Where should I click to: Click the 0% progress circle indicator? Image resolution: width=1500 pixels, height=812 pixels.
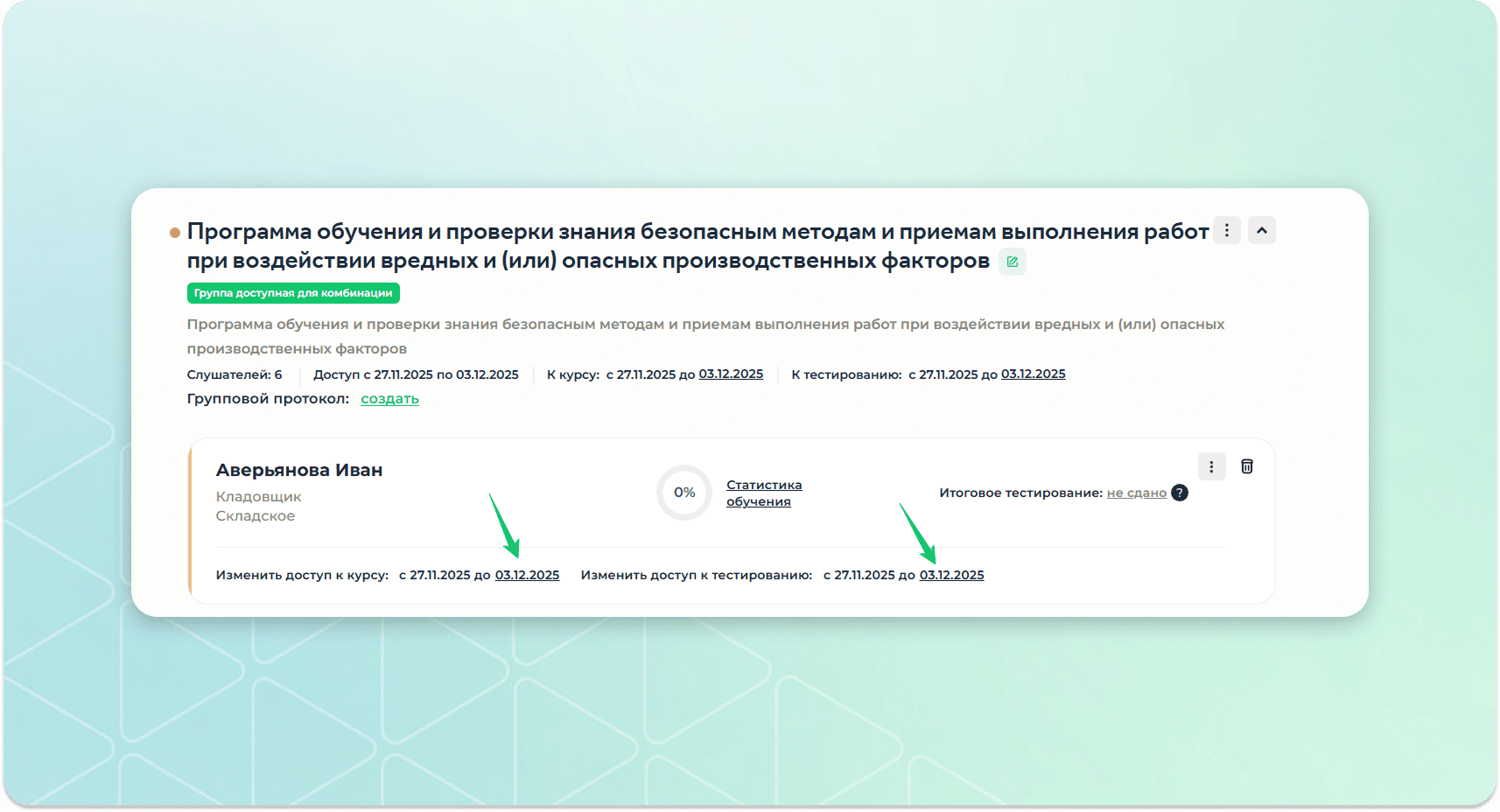pos(684,493)
